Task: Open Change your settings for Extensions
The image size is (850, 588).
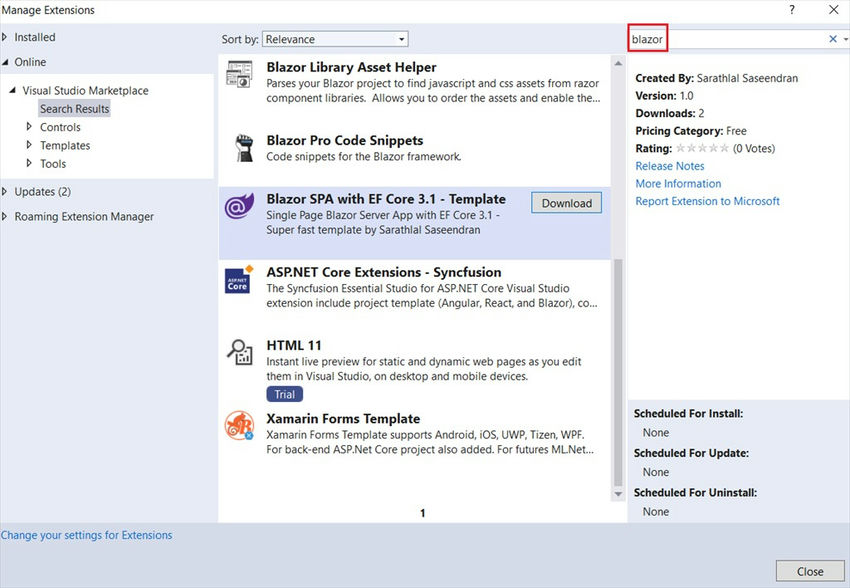Action: point(86,535)
